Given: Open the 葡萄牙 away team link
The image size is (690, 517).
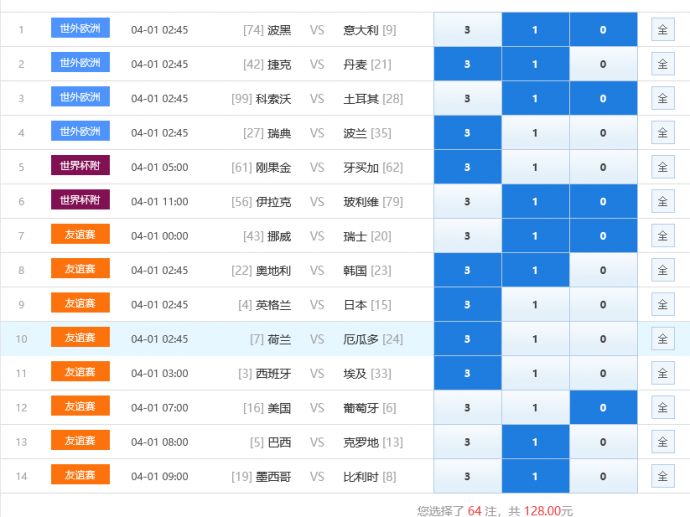Looking at the screenshot, I should click(x=360, y=408).
